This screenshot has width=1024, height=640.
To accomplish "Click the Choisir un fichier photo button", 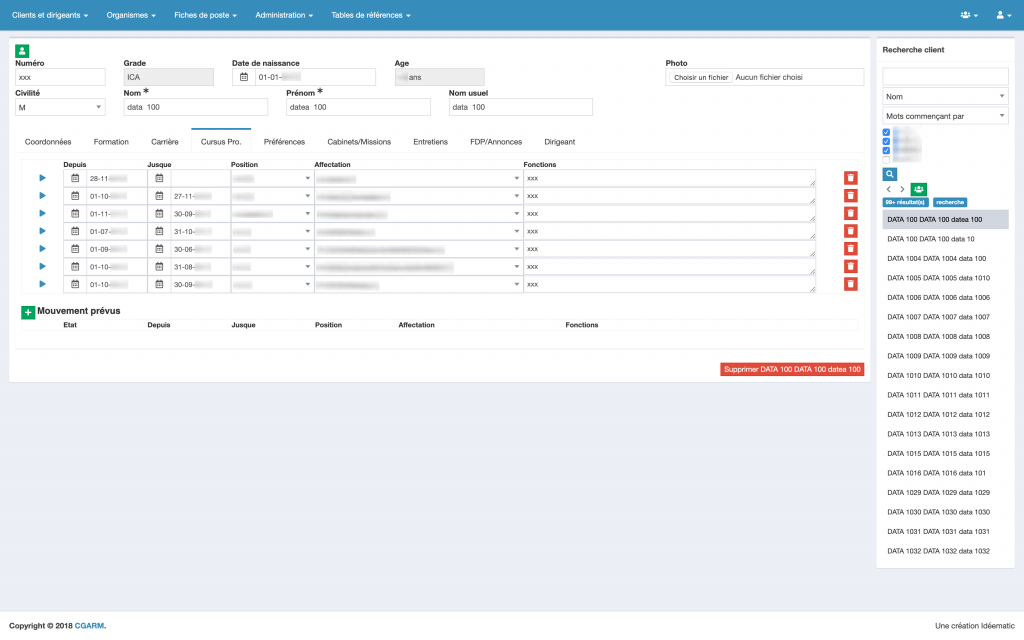I will click(x=701, y=77).
